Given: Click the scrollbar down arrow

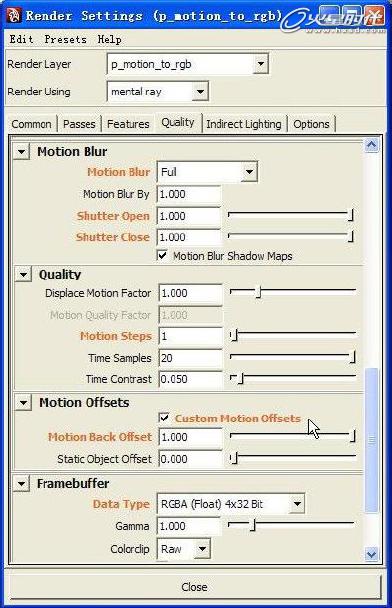Looking at the screenshot, I should point(371,554).
